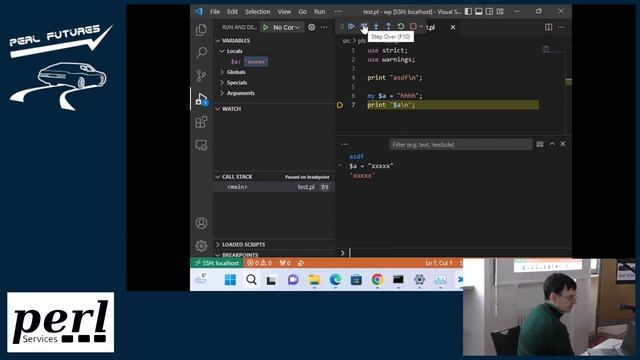Open the Explorer view in the activity bar
The width and height of the screenshot is (640, 360).
201,30
